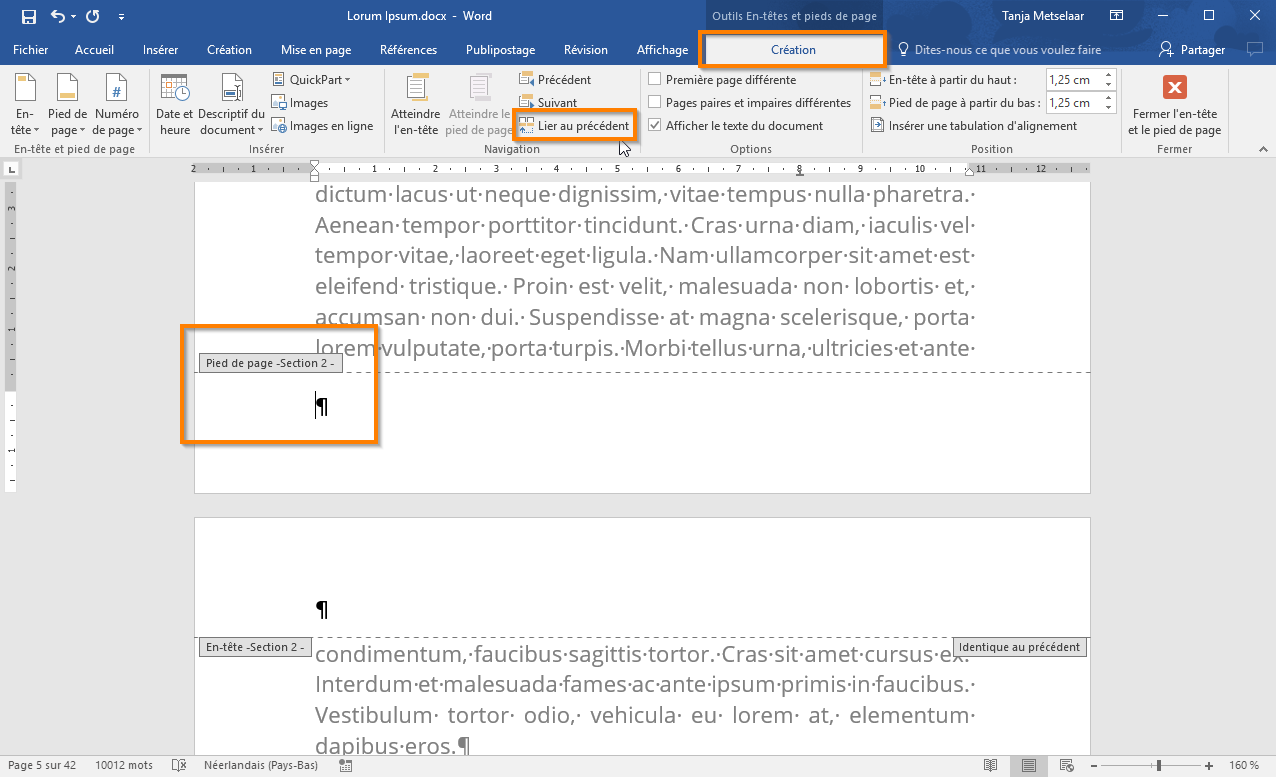Switch to Web Layout view icon
The width and height of the screenshot is (1276, 777).
1066,765
